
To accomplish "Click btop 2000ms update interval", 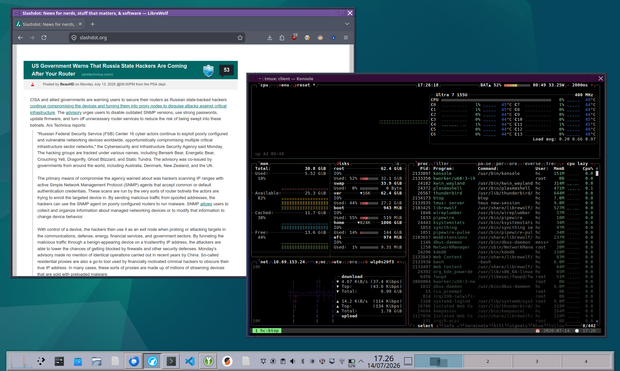I will coord(580,85).
